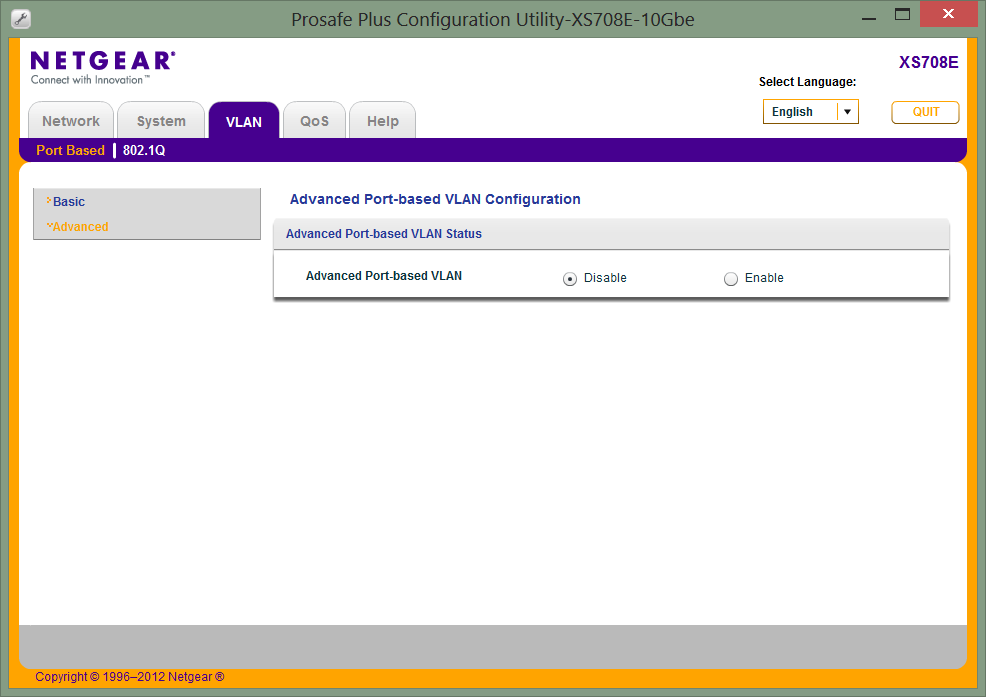Close the Prosafe Plus Configuration Utility window
Viewport: 986px width, 697px height.
point(948,14)
